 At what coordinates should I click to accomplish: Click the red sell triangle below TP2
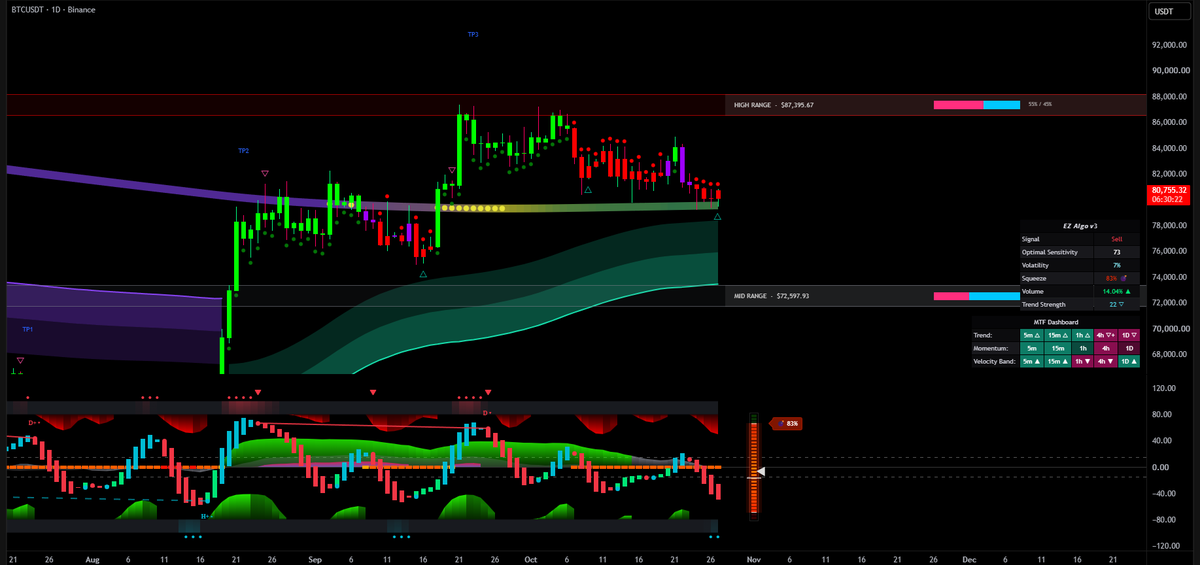coord(265,173)
